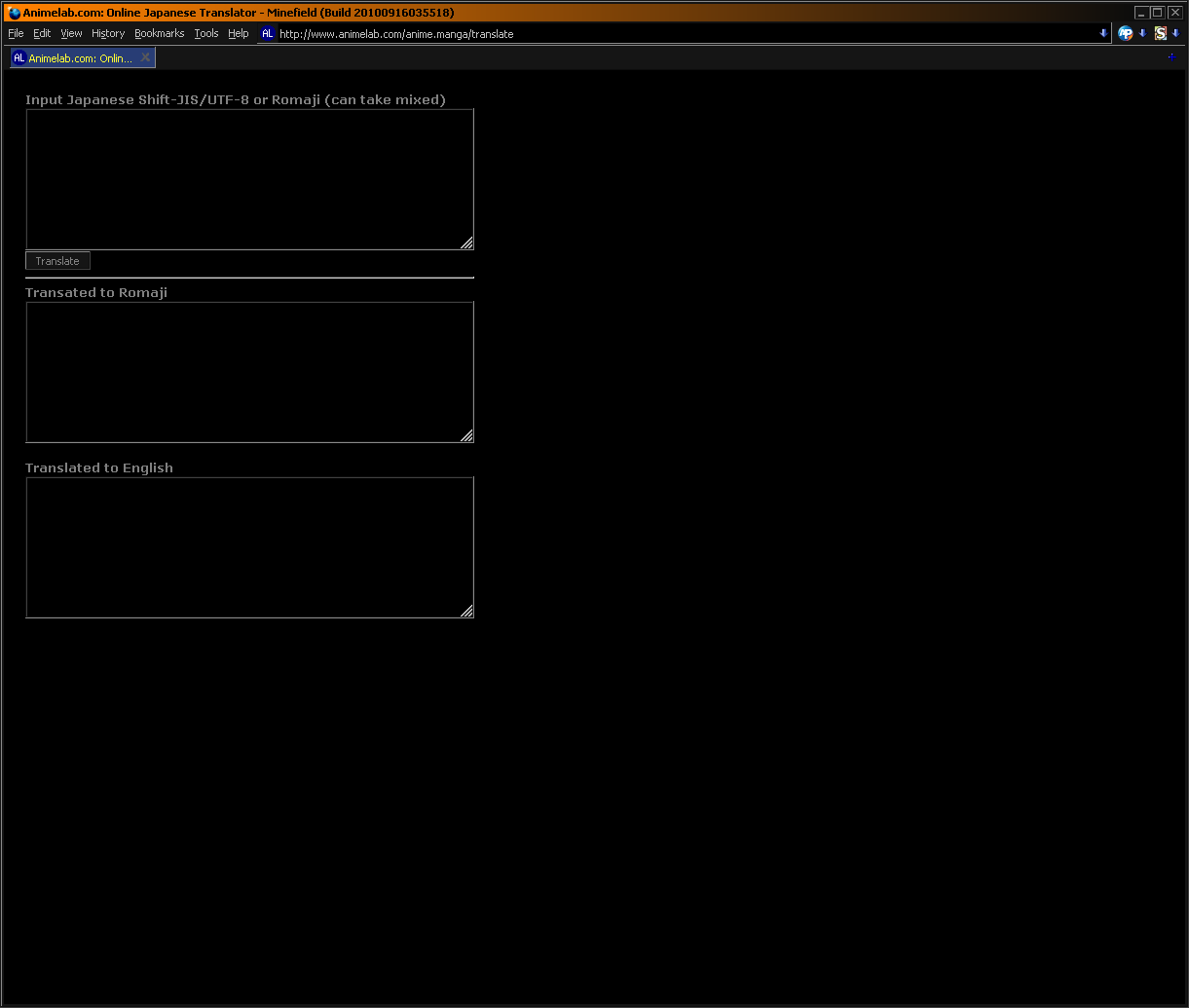Click the S add-on icon beside the address bar
Viewport: 1189px width, 1008px height.
pyautogui.click(x=1161, y=33)
